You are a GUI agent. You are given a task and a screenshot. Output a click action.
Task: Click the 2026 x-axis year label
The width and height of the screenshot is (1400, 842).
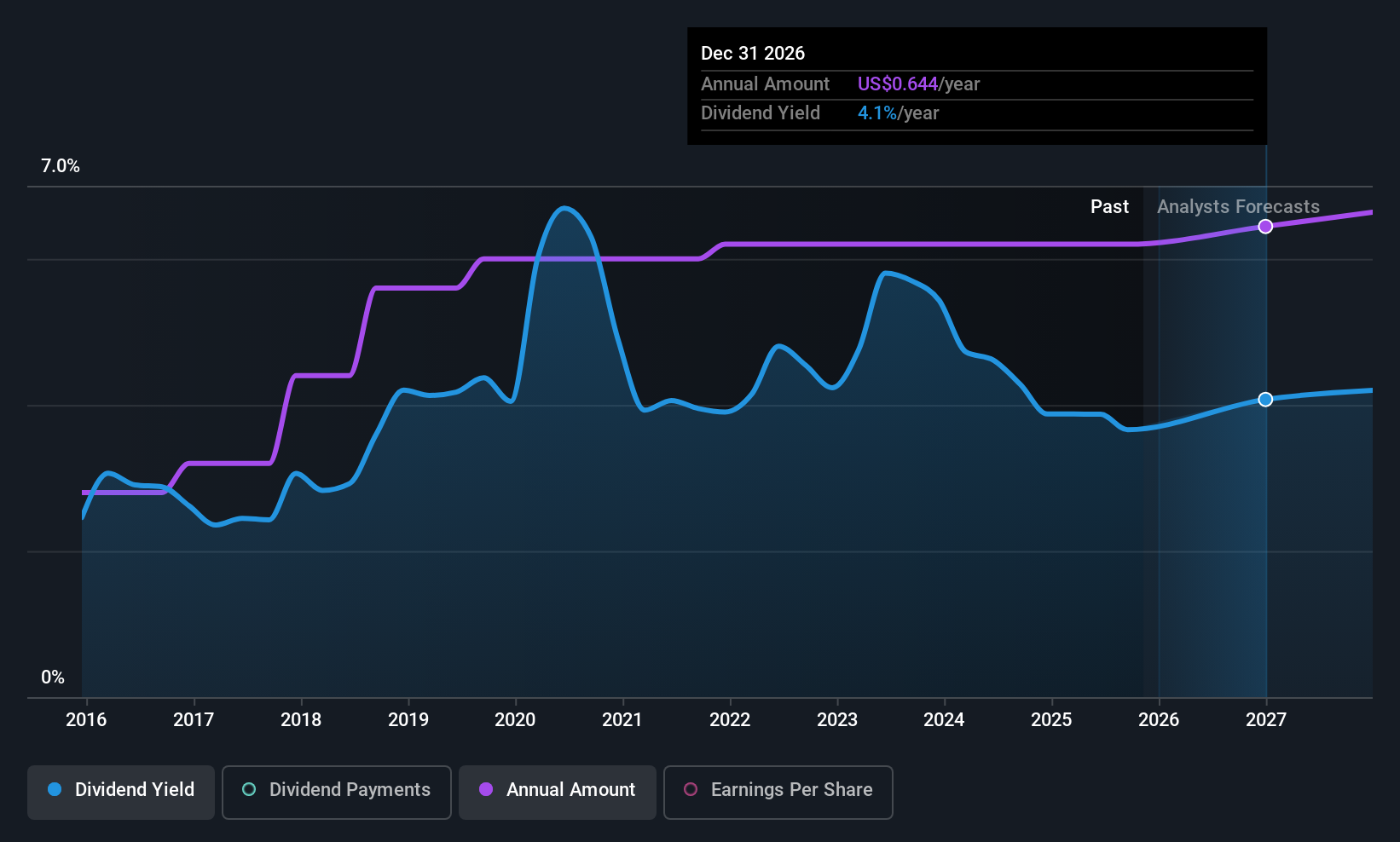(x=1159, y=720)
